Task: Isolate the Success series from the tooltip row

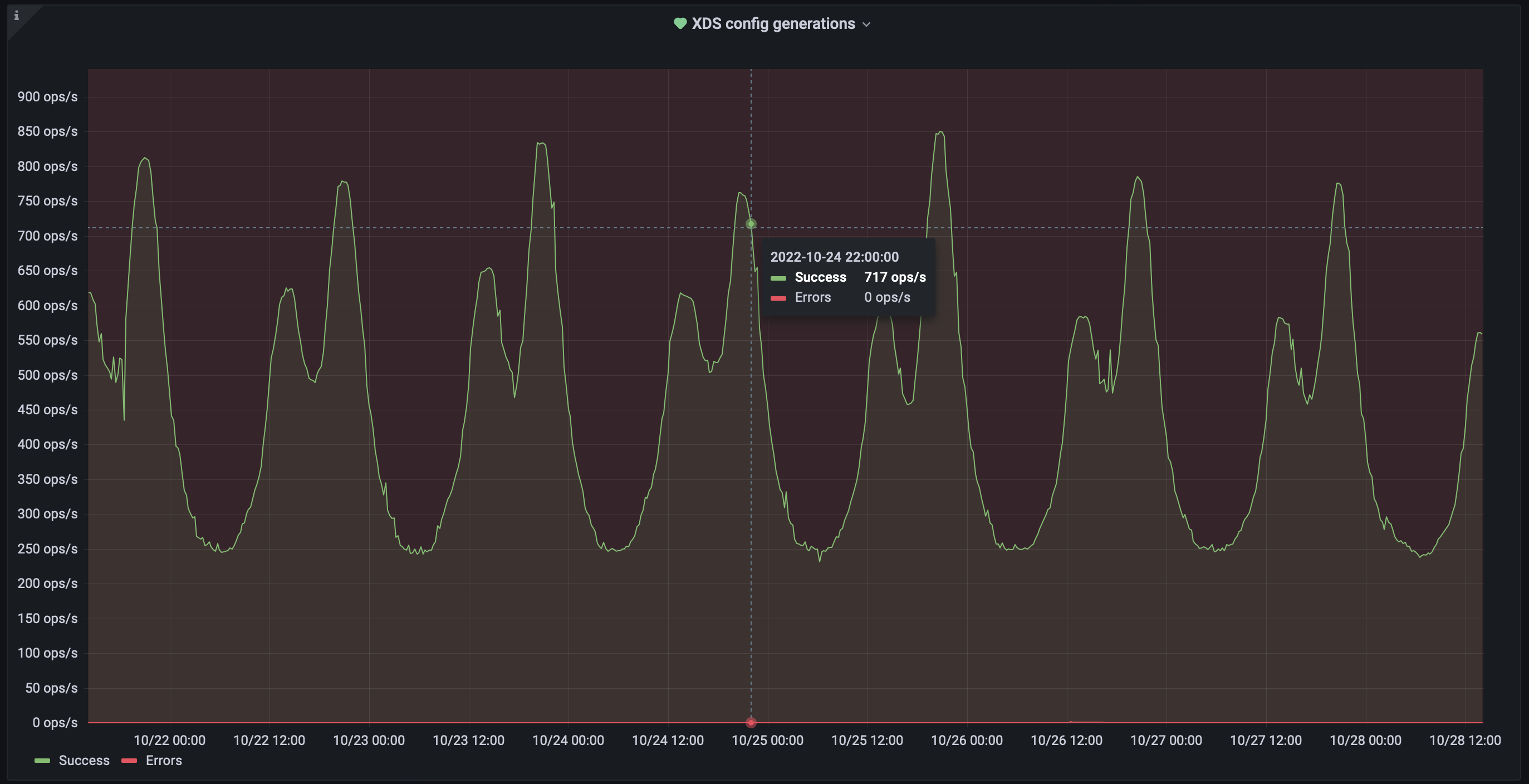Action: [820, 277]
